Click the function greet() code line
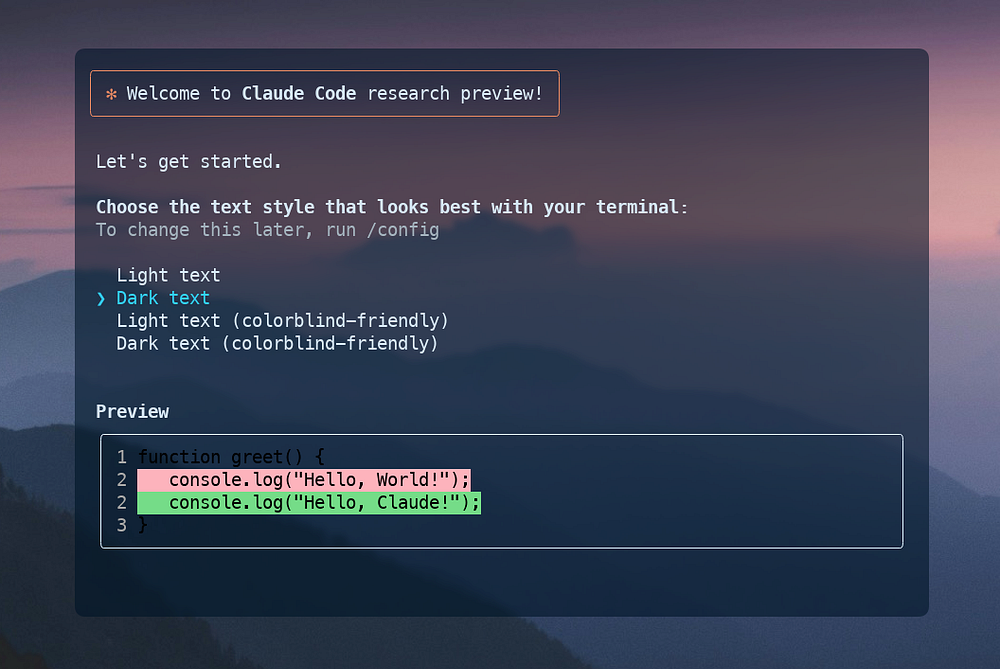This screenshot has width=1000, height=669. tap(232, 457)
